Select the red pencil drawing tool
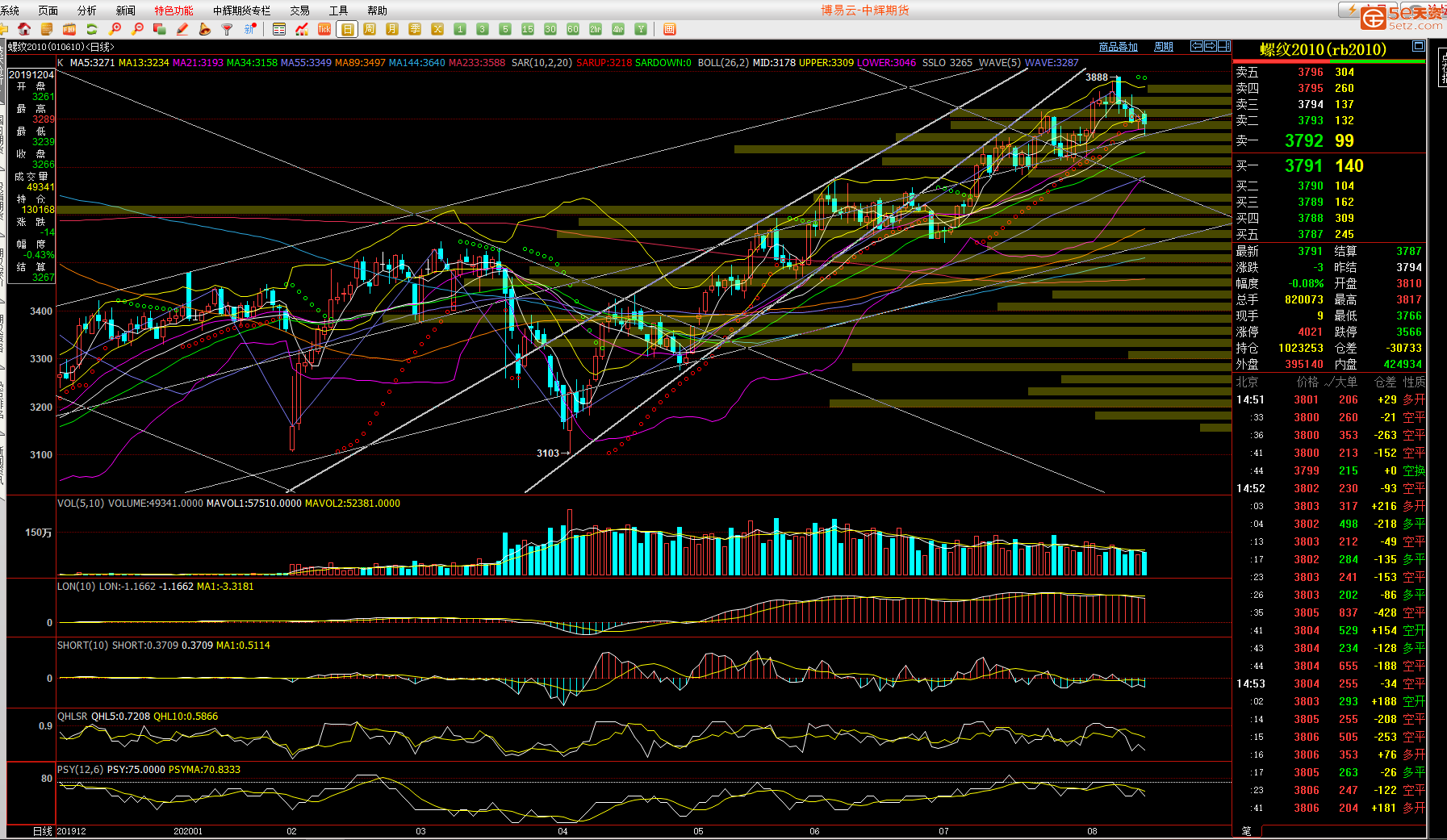1447x840 pixels. [182, 29]
